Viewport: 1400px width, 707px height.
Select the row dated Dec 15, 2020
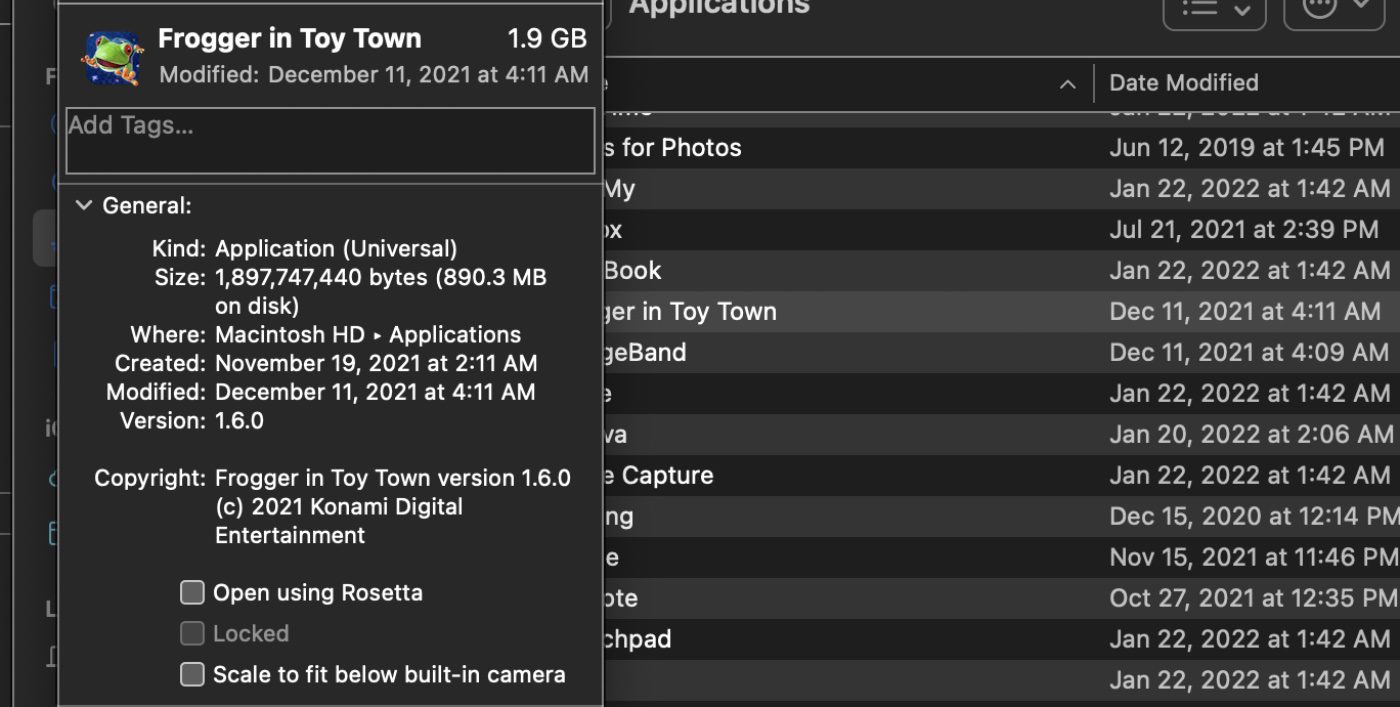coord(1000,517)
